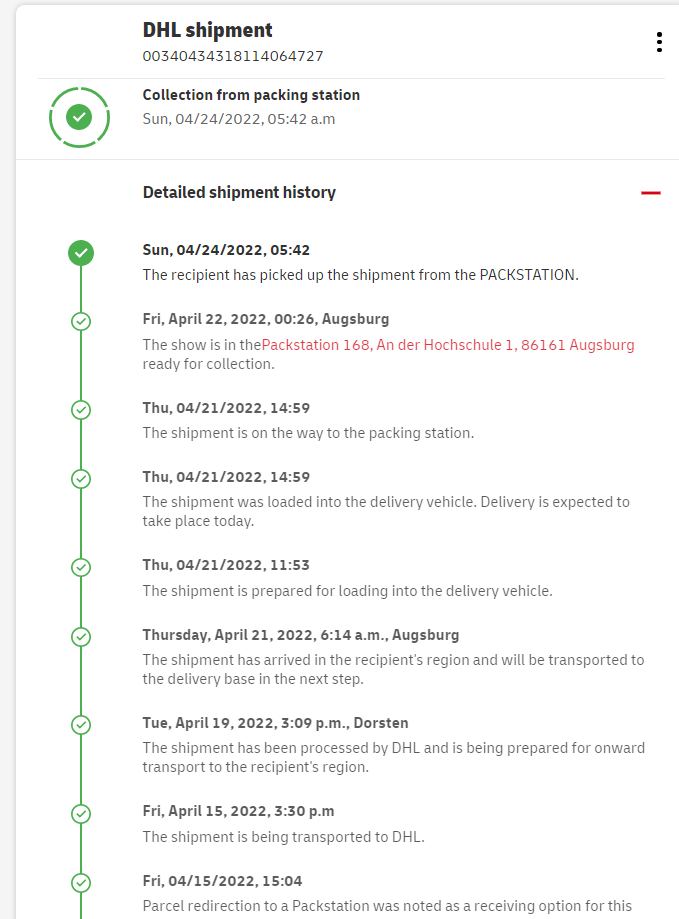This screenshot has height=919, width=679.
Task: Click the tracking number 00340434318114064727
Action: coord(233,57)
